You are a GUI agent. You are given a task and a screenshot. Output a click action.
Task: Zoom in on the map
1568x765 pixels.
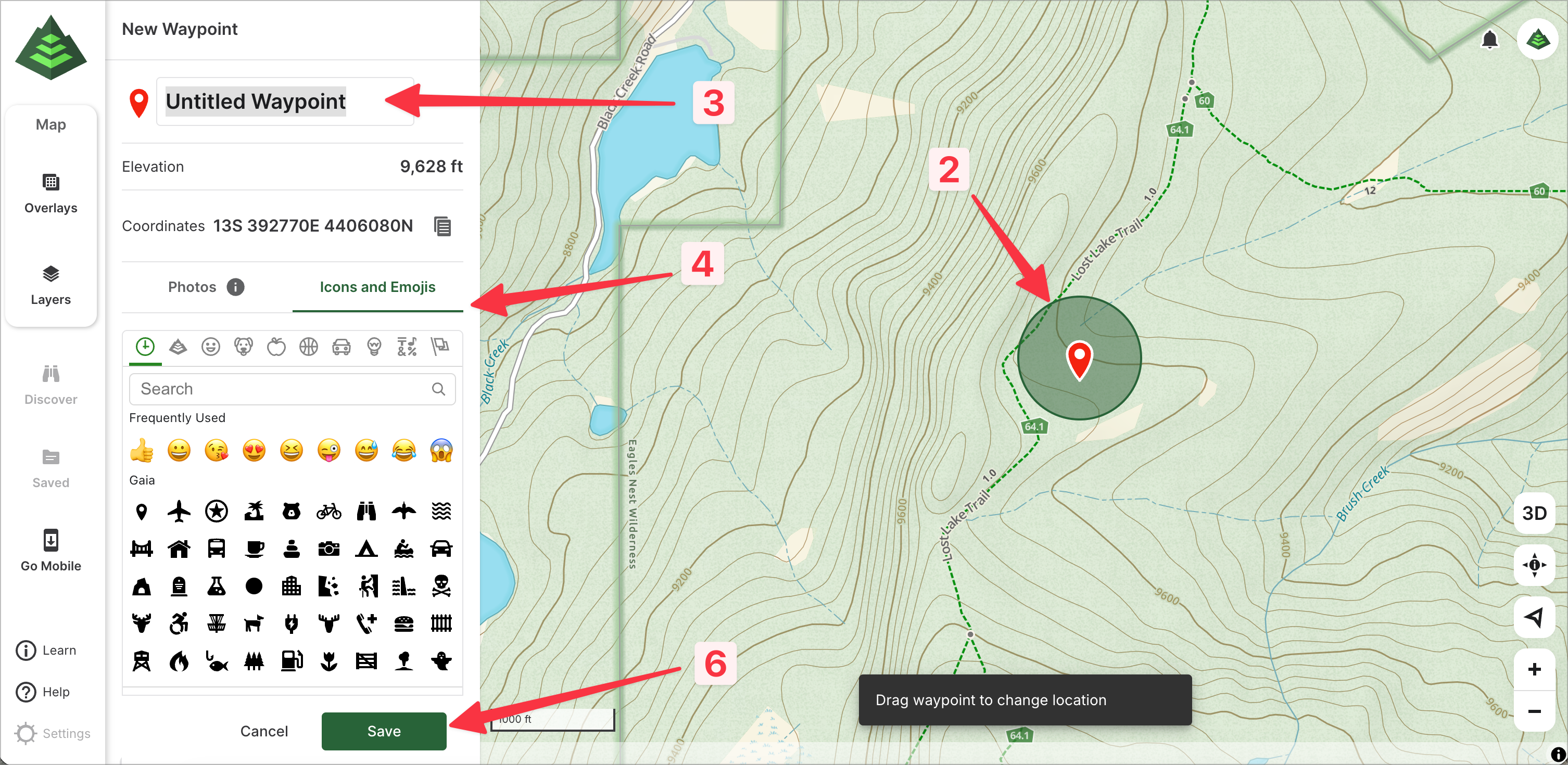1534,669
